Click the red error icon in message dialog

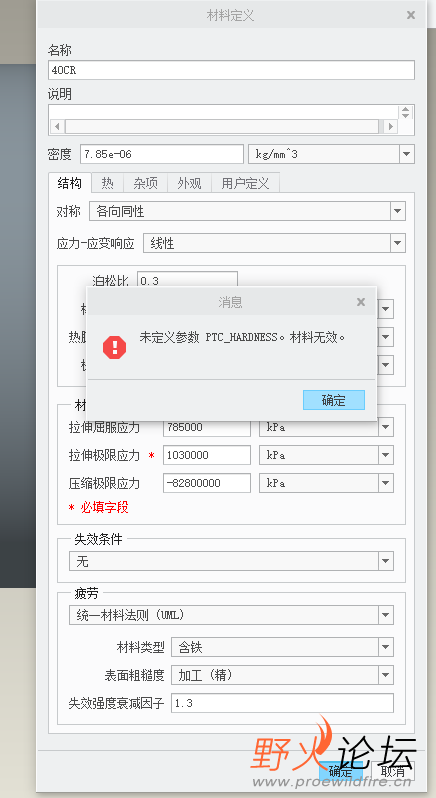point(114,347)
